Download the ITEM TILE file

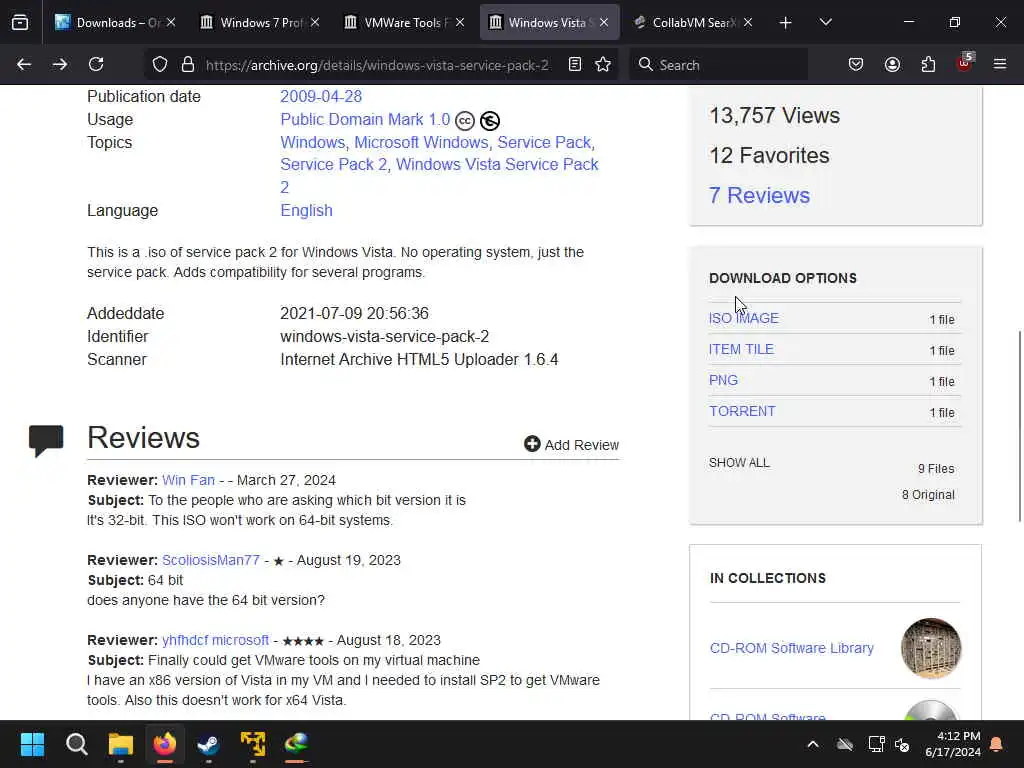[x=741, y=349]
